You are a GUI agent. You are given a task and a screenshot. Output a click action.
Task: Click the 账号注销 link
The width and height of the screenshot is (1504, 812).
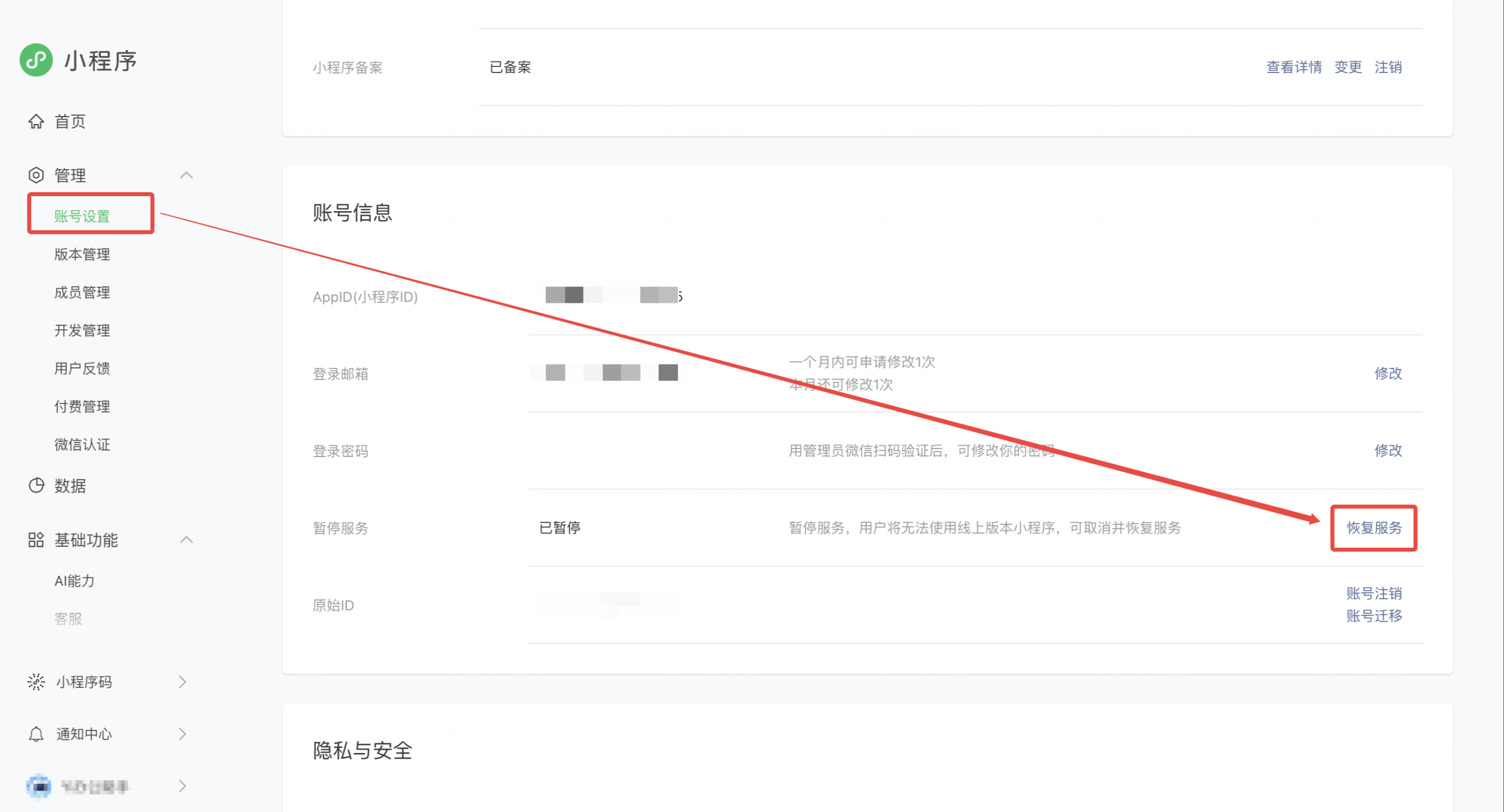(x=1375, y=593)
